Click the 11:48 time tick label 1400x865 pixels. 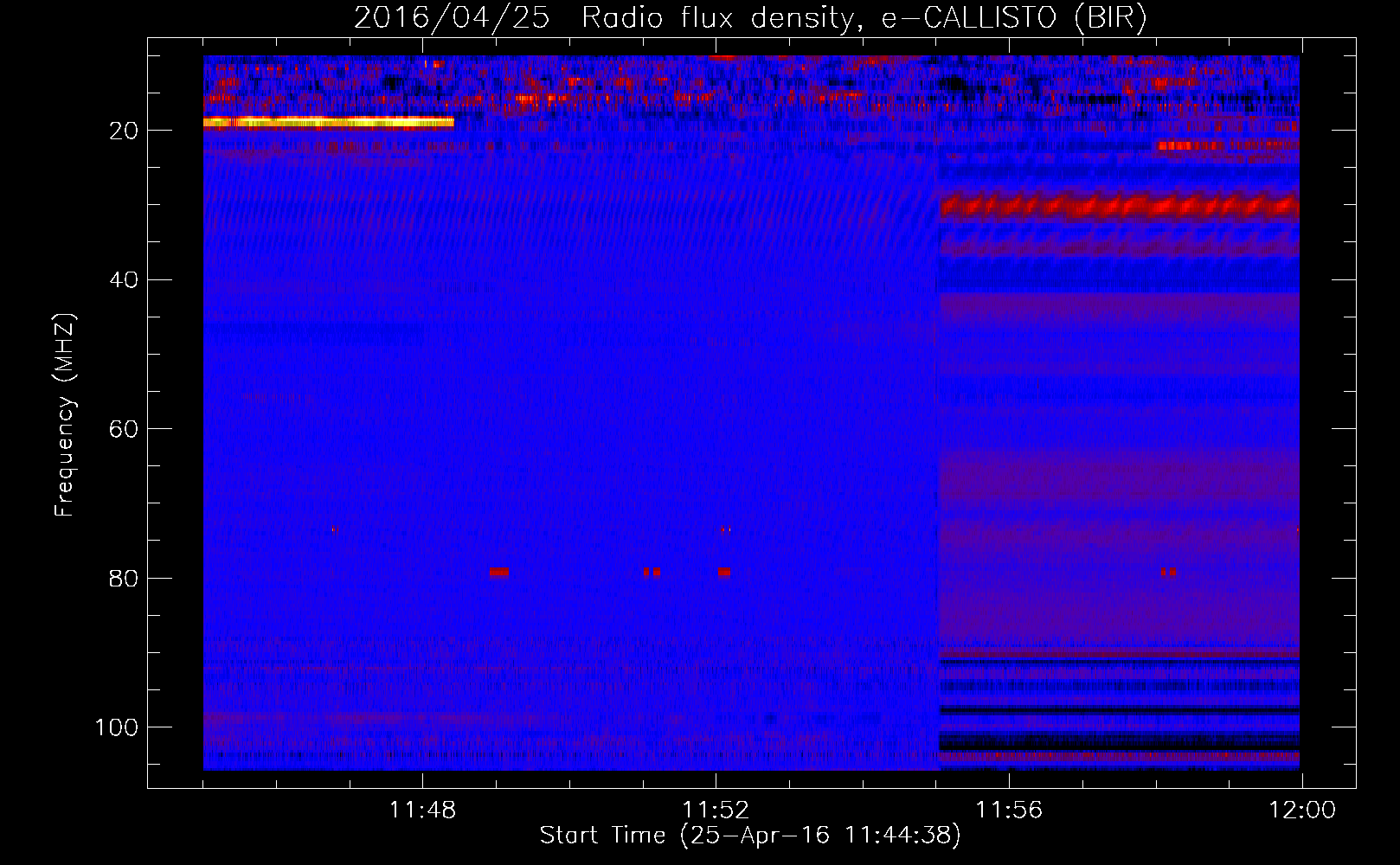coord(422,811)
